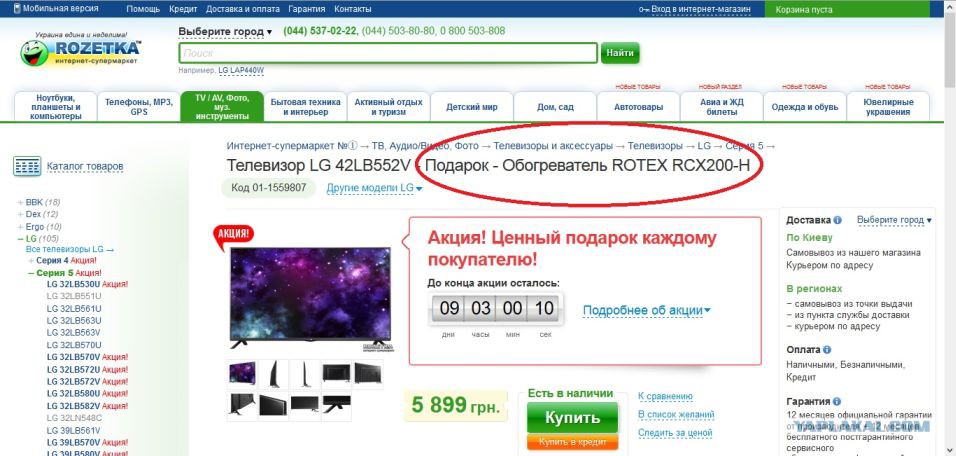Click the Кредит top menu link

tap(184, 9)
